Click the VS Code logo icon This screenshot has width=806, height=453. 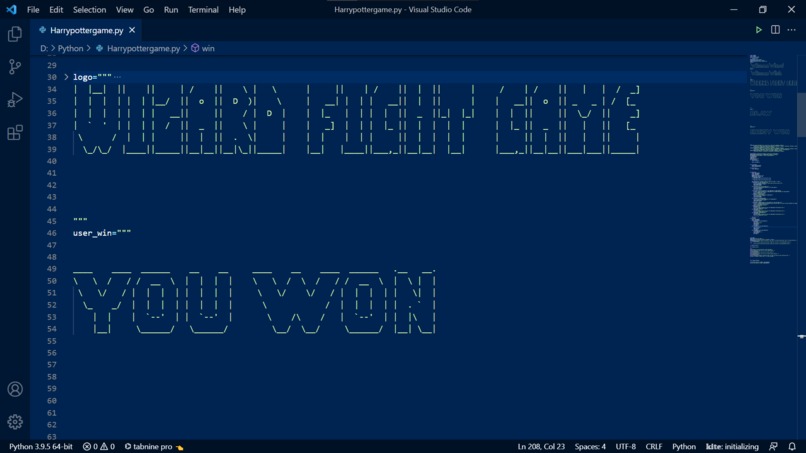(x=11, y=9)
